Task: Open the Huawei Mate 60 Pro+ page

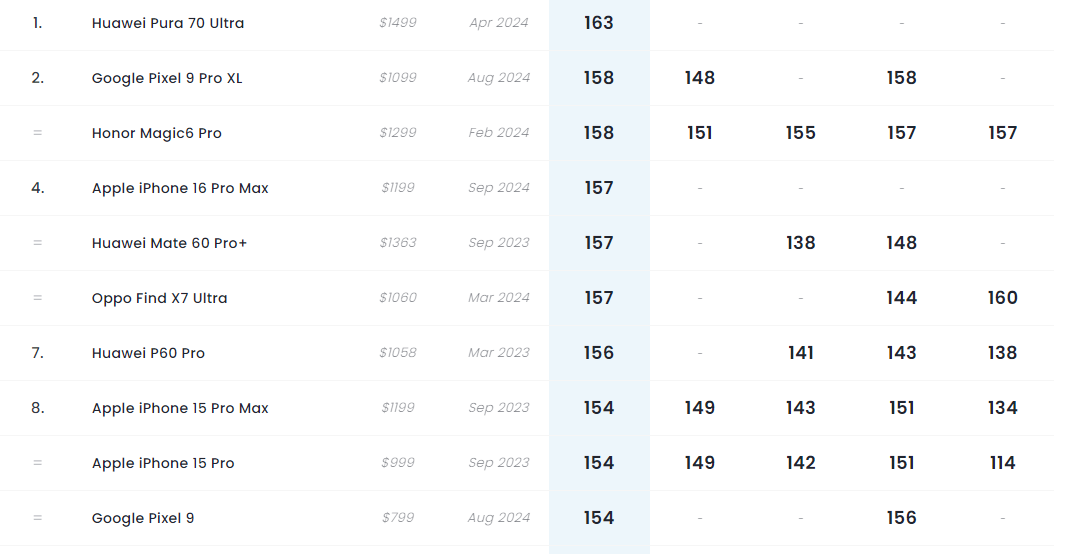Action: 169,243
